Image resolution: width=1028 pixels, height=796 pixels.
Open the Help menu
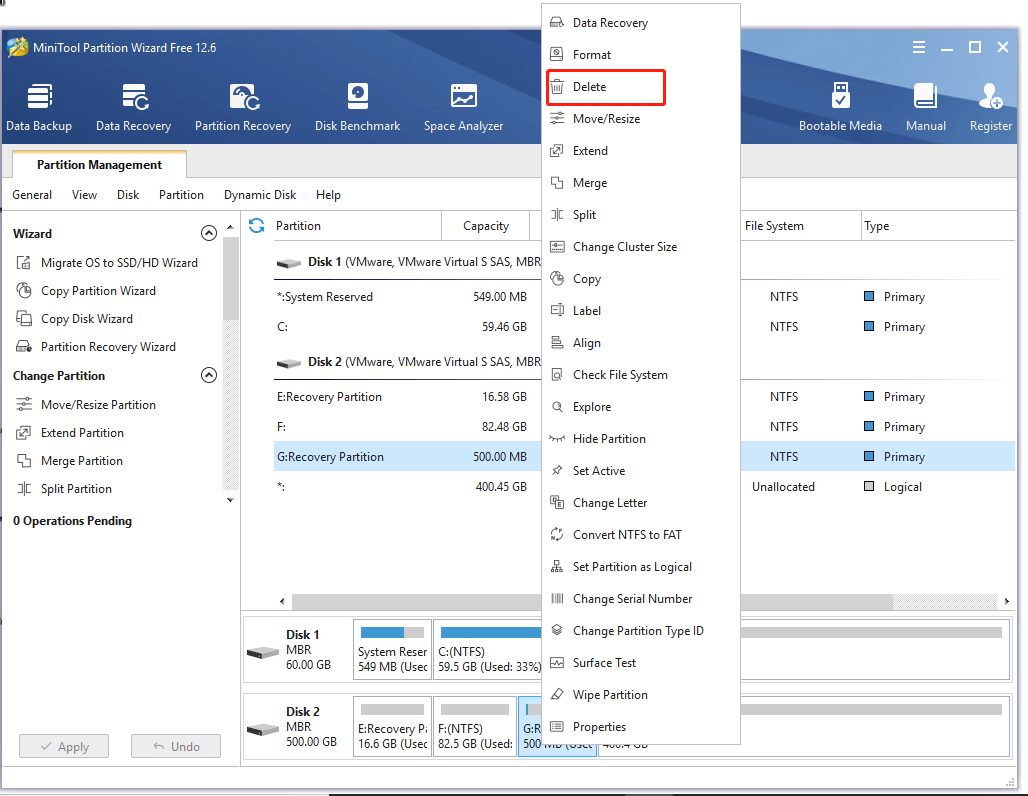point(328,195)
